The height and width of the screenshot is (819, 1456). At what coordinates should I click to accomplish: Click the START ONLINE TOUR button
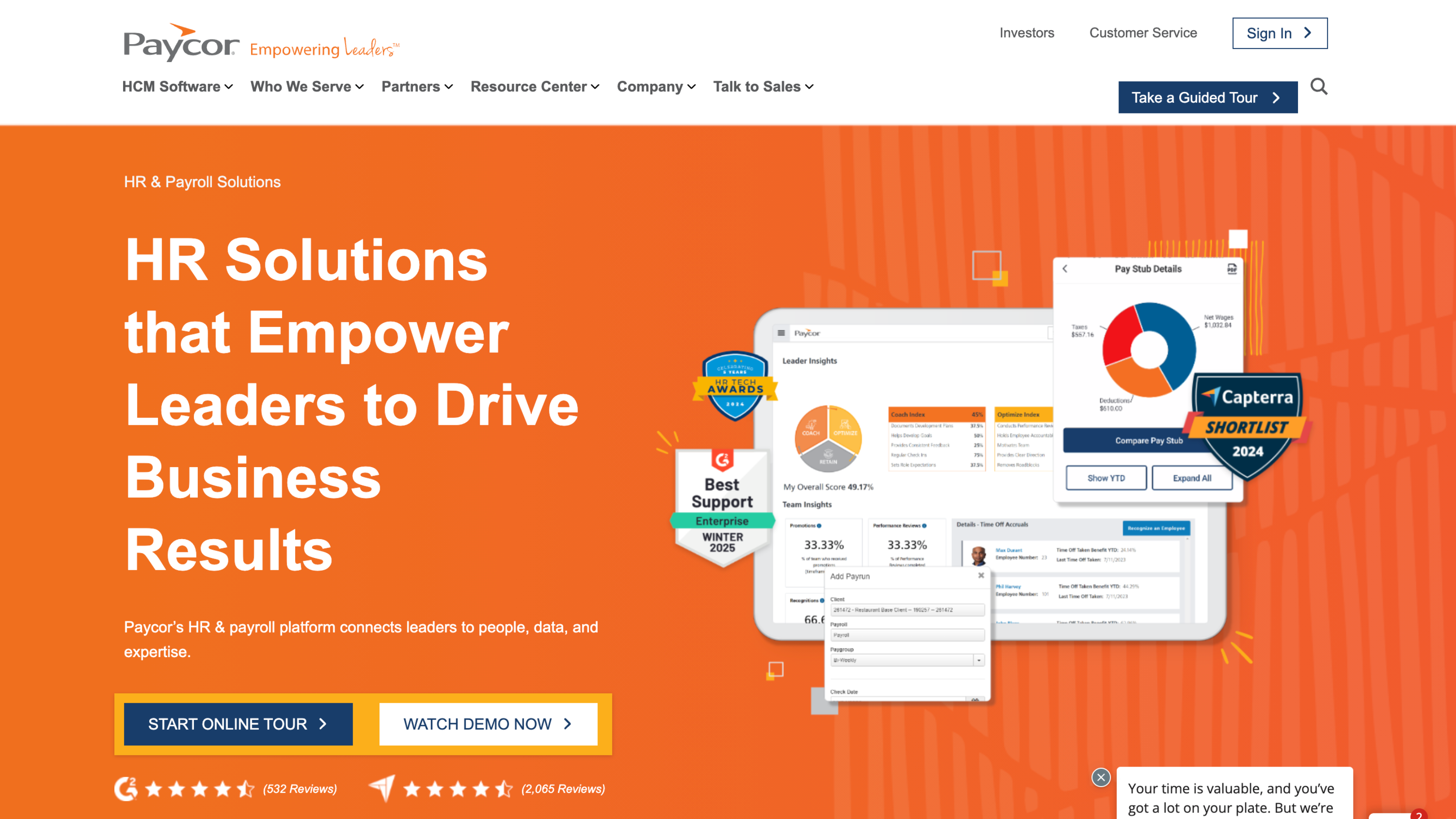239,724
